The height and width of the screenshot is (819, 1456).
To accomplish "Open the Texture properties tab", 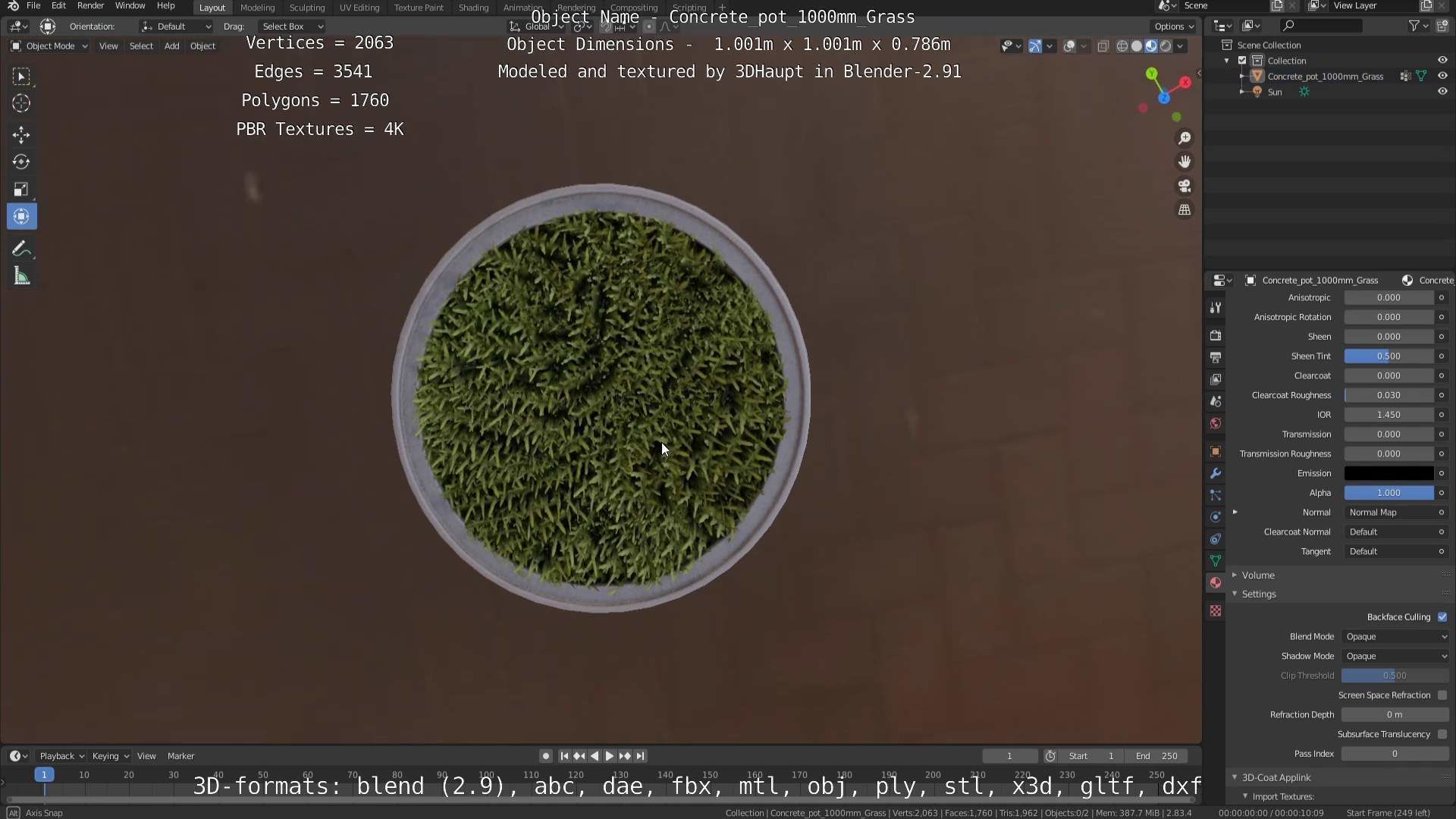I will click(x=1216, y=610).
